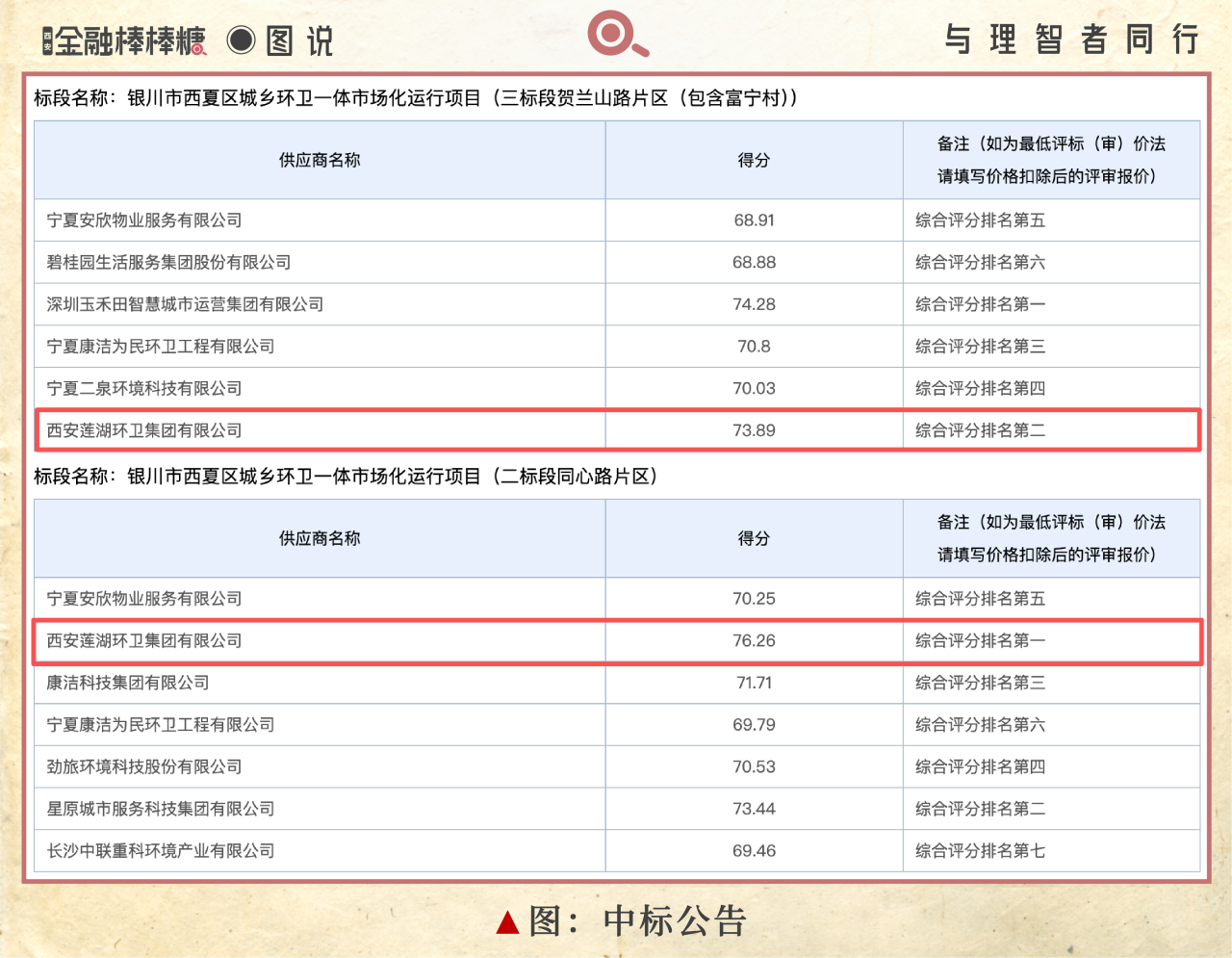The image size is (1232, 958).
Task: Select 深圳玉禾田智慧城市运营集团有限公司
Action: point(185,304)
